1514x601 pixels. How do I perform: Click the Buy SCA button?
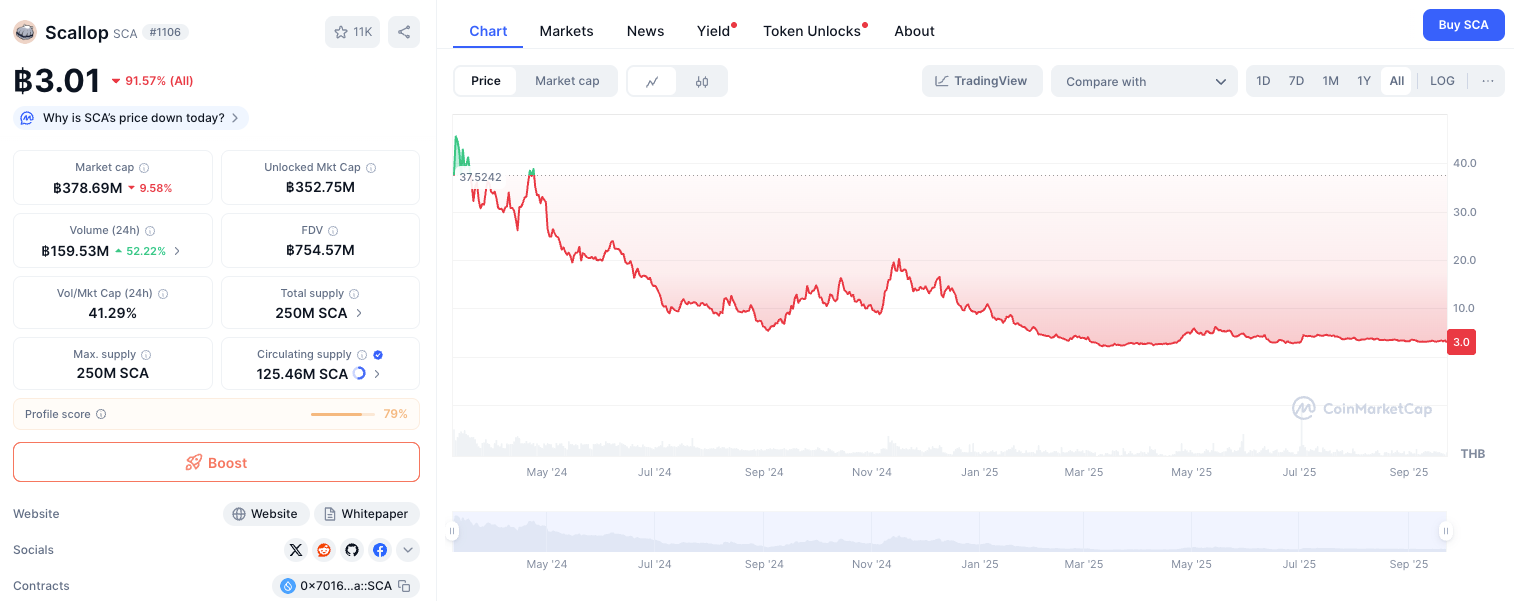1463,25
